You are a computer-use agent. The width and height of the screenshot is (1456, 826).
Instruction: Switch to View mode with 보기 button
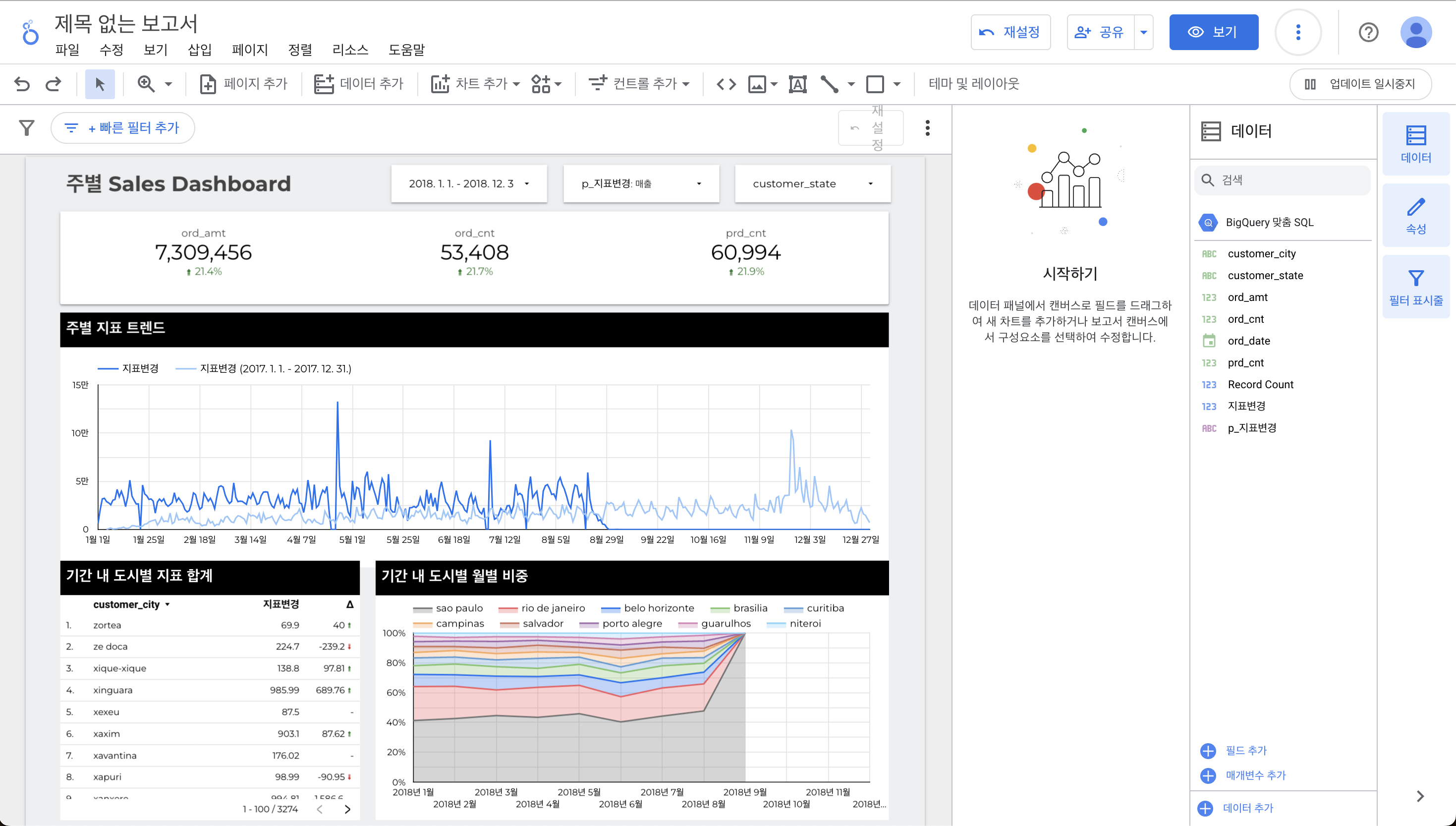[1213, 32]
